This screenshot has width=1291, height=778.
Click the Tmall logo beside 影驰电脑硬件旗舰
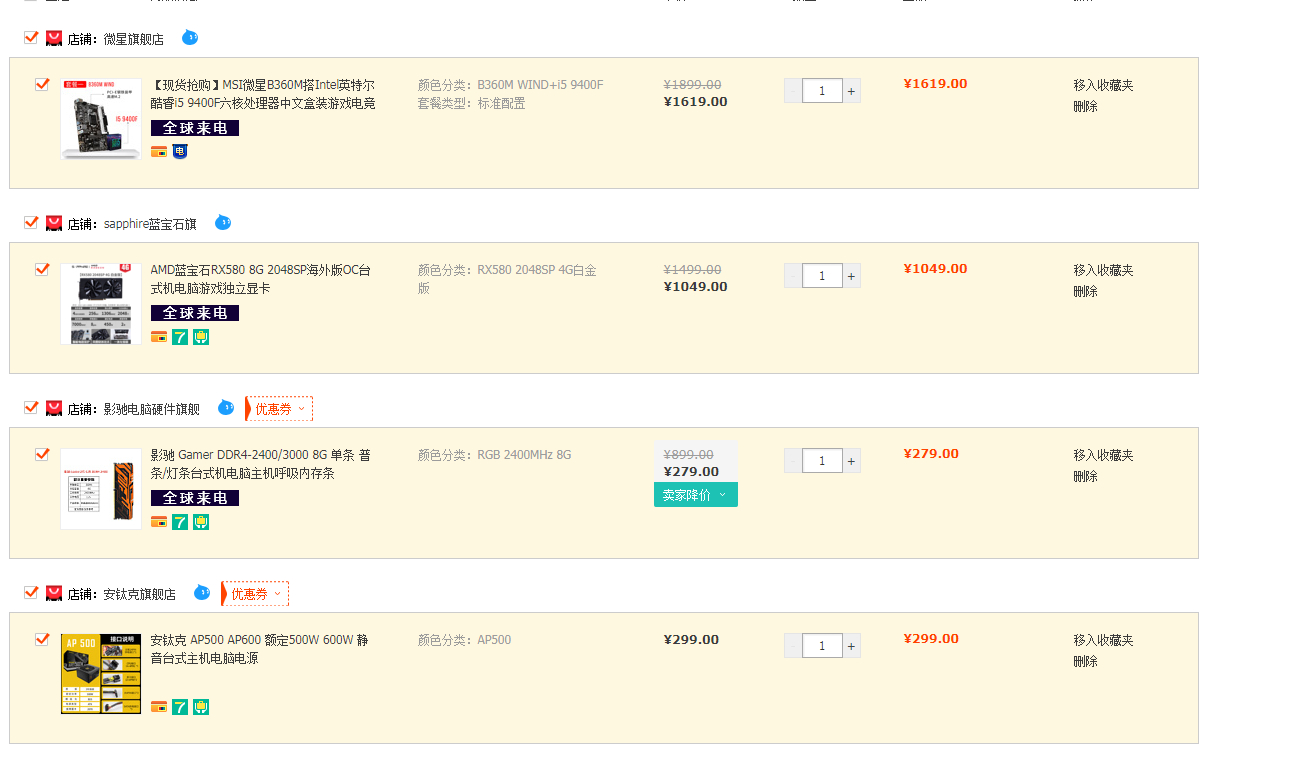point(54,408)
